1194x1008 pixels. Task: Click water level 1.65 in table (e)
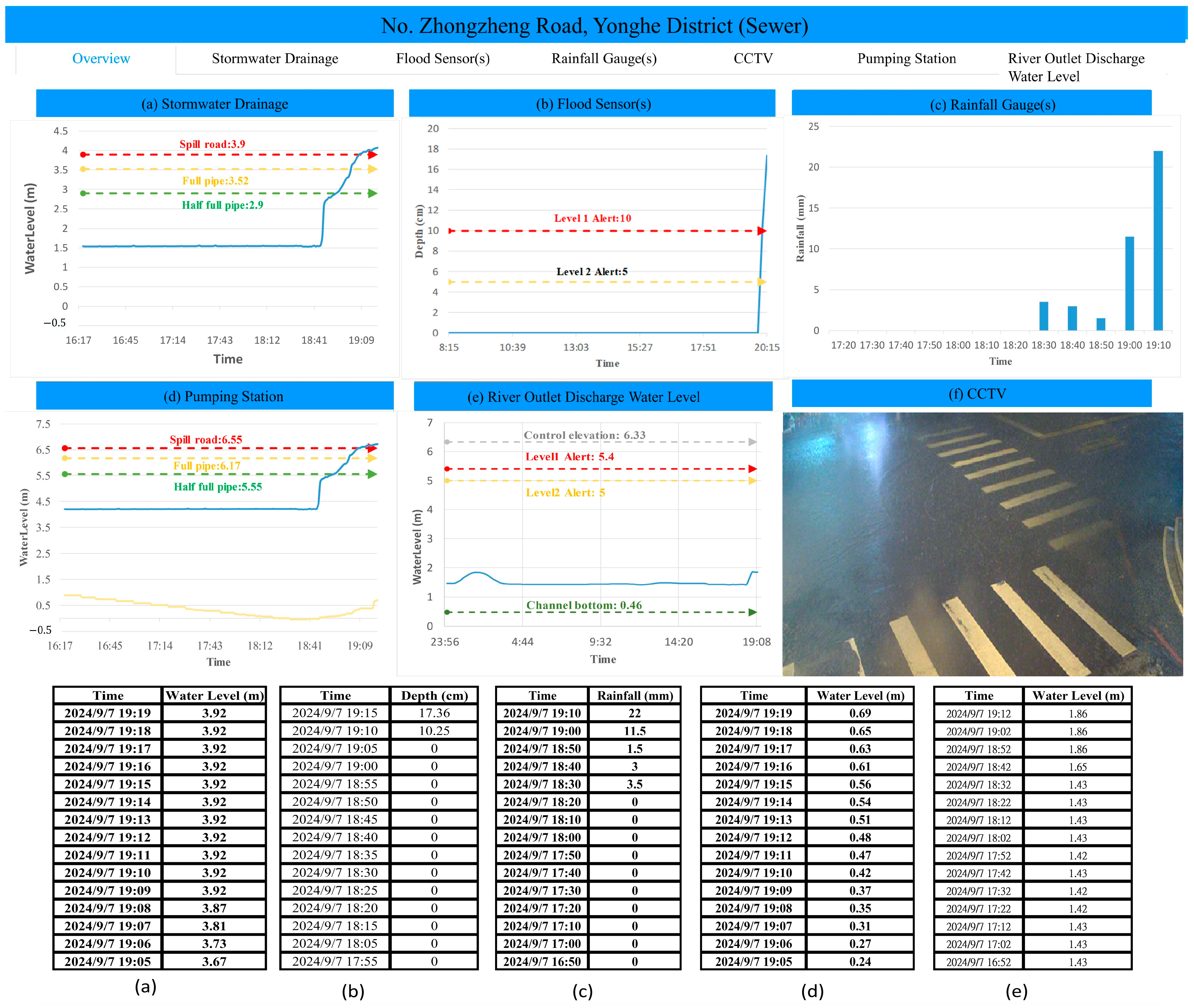[1078, 767]
